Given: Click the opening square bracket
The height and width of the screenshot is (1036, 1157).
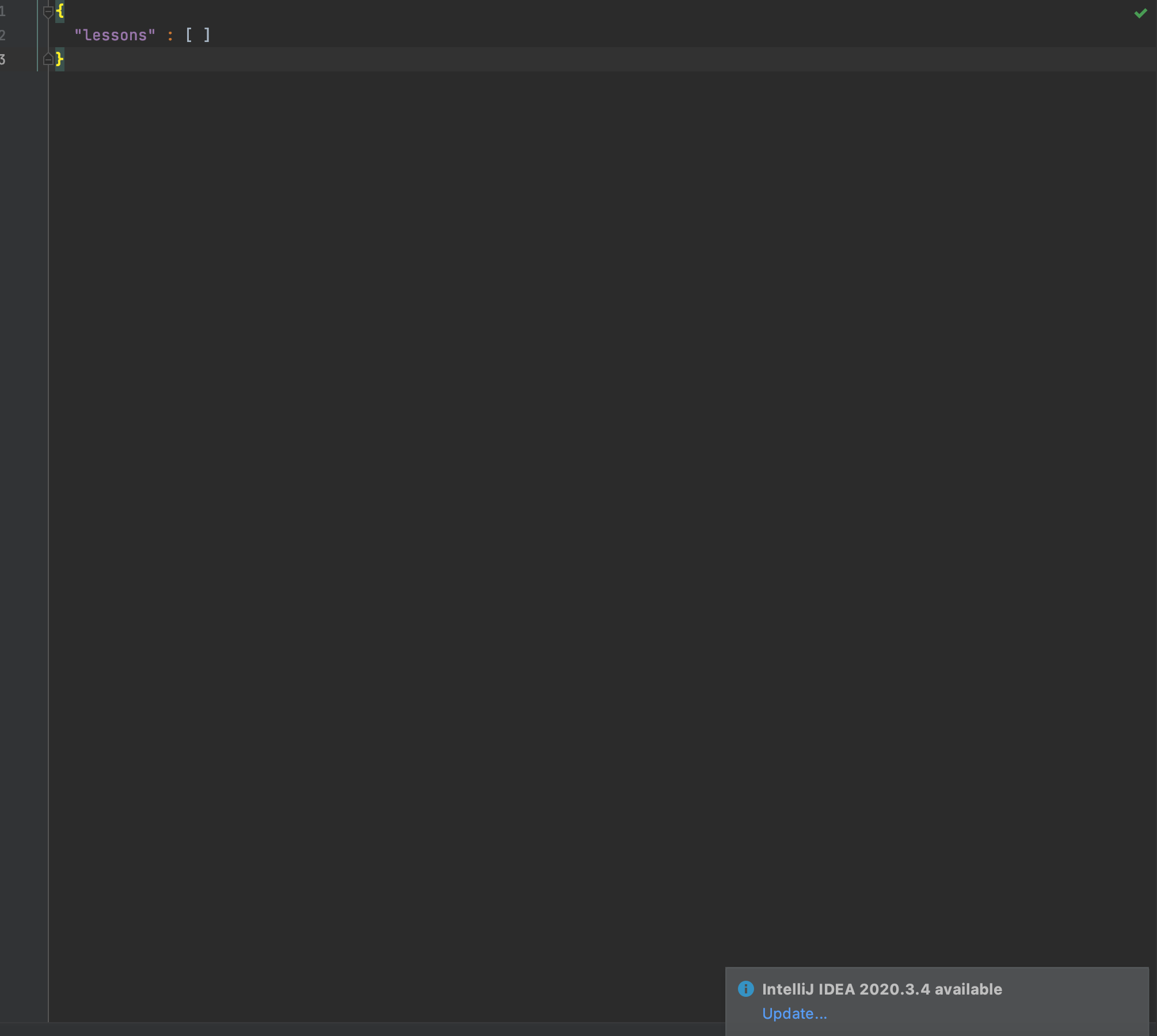Looking at the screenshot, I should click(x=189, y=35).
